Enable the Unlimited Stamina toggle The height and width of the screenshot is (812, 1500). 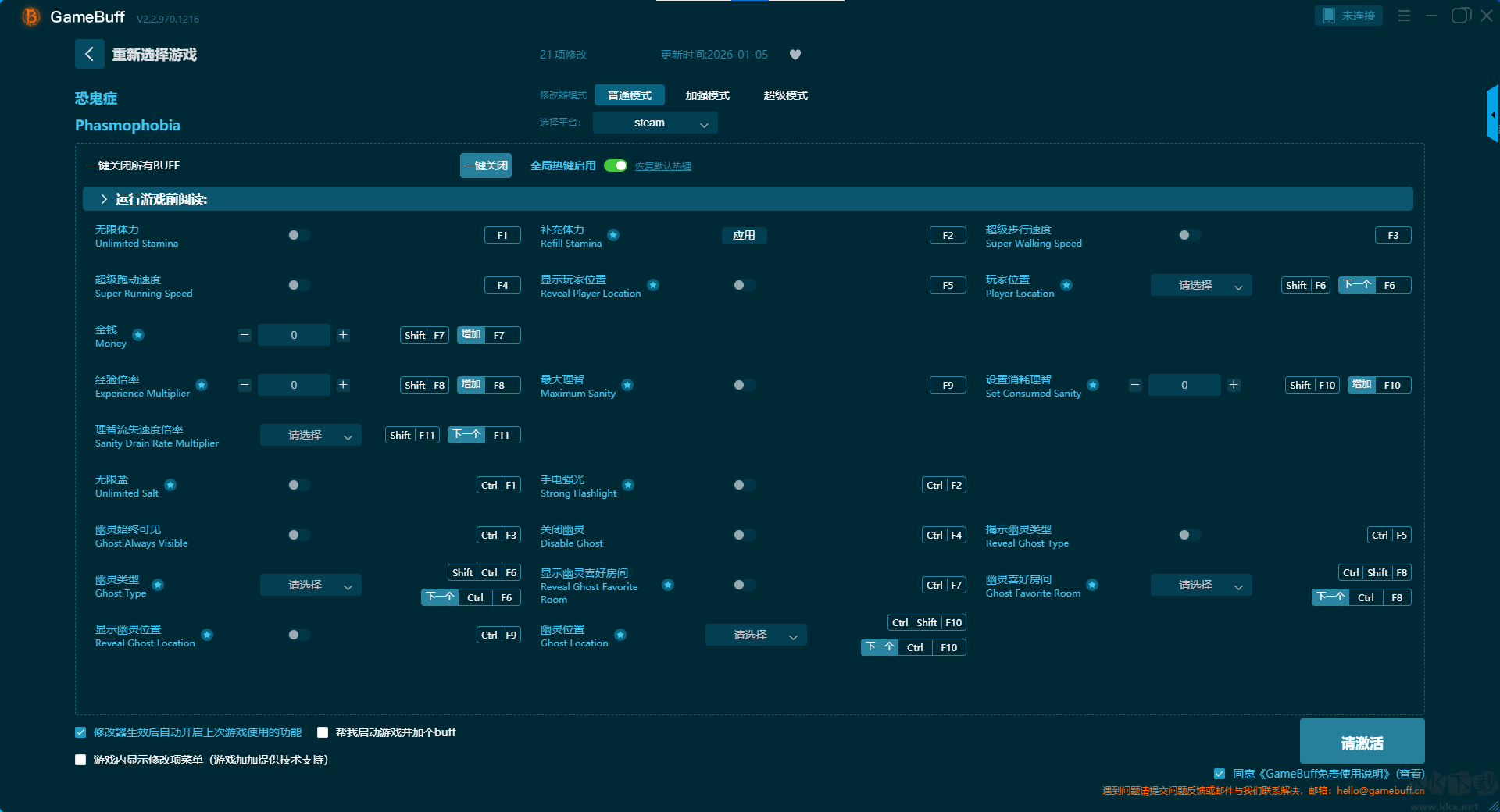(298, 235)
